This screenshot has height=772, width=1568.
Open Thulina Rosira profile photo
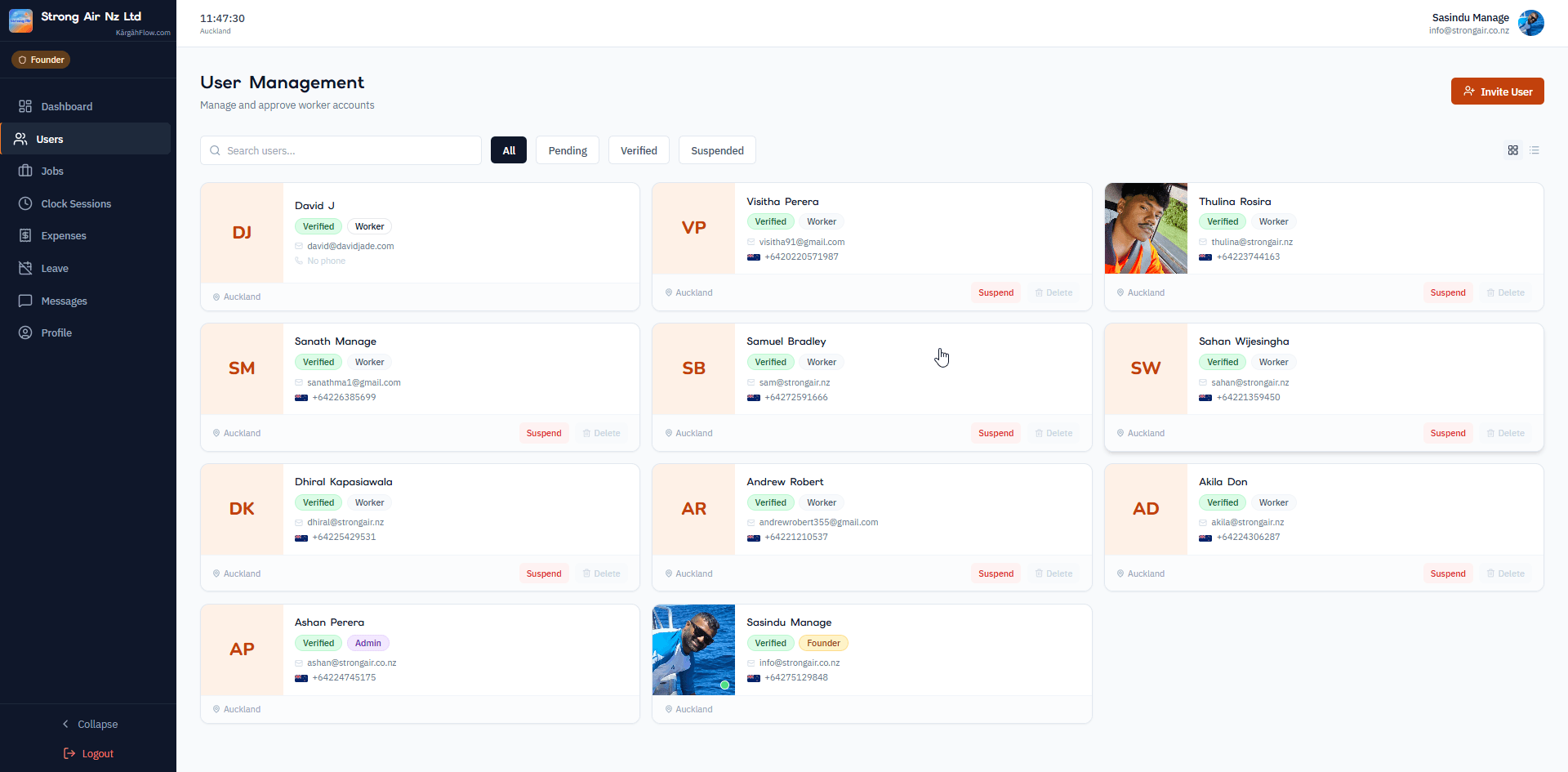click(1146, 228)
